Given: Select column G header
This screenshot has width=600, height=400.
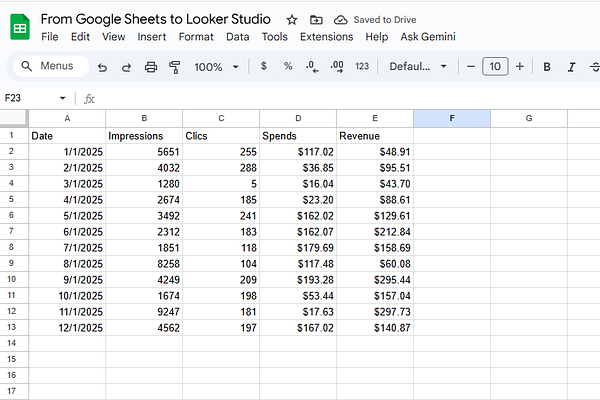Looking at the screenshot, I should coord(529,118).
